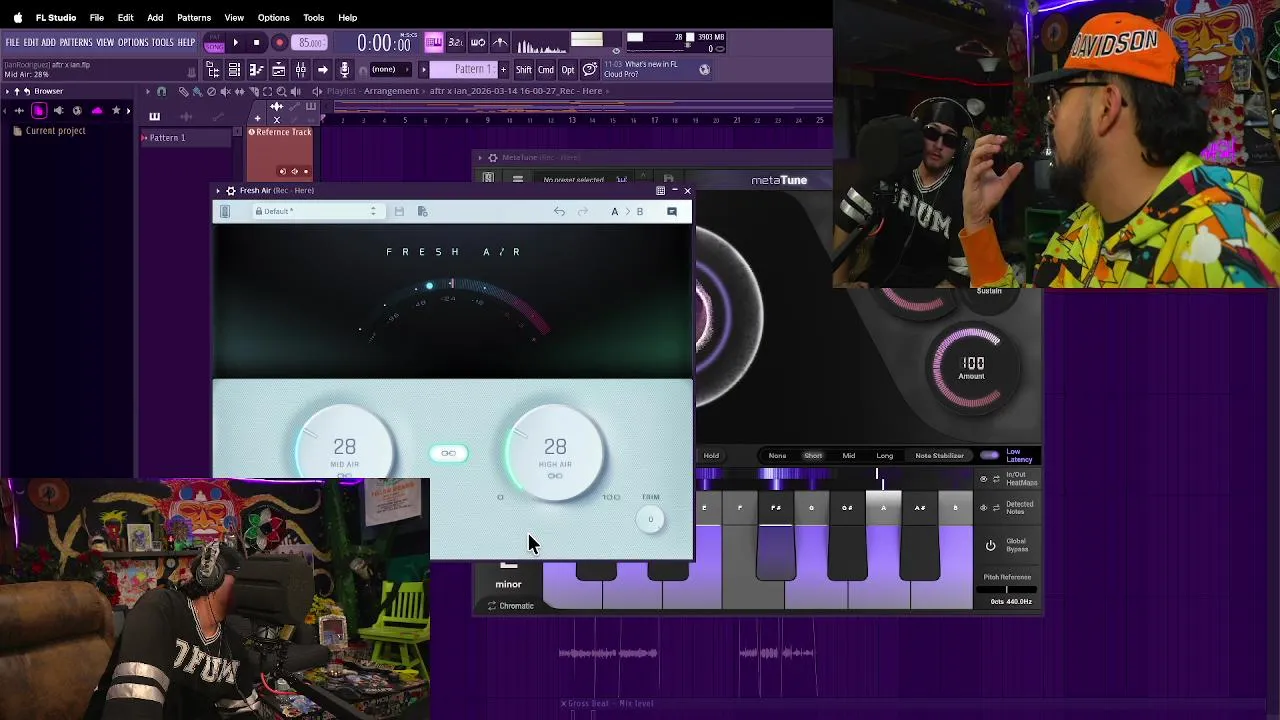Open the FILE menu in FL toolbar
The height and width of the screenshot is (720, 1280).
click(13, 42)
